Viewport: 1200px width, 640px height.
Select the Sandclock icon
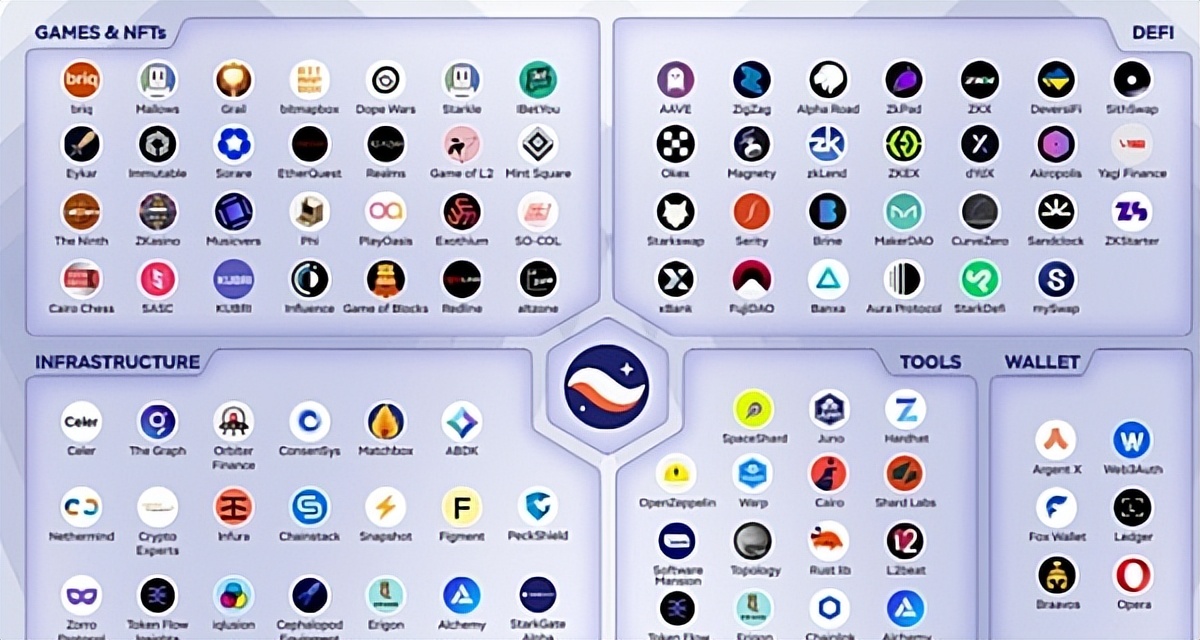[1056, 212]
